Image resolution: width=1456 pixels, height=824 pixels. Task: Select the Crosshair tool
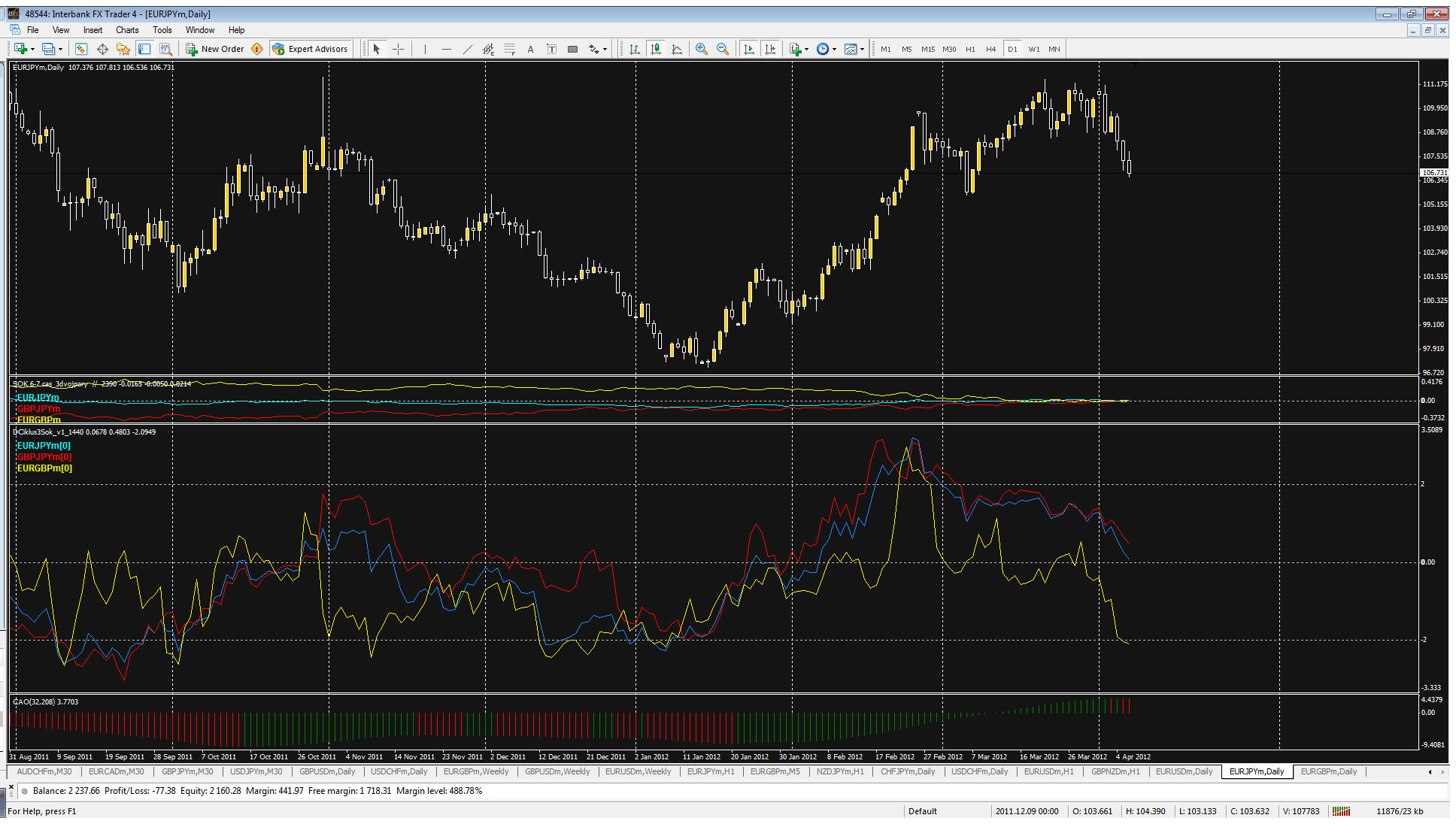(399, 49)
